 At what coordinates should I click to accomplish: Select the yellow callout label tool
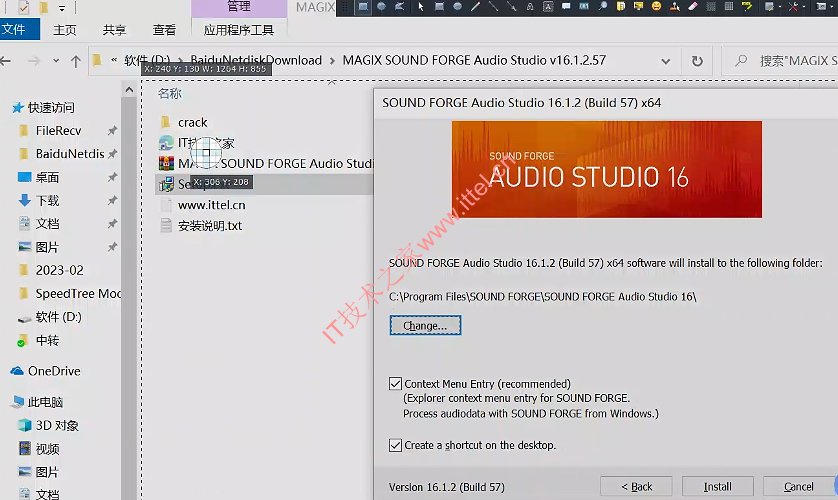pos(639,6)
